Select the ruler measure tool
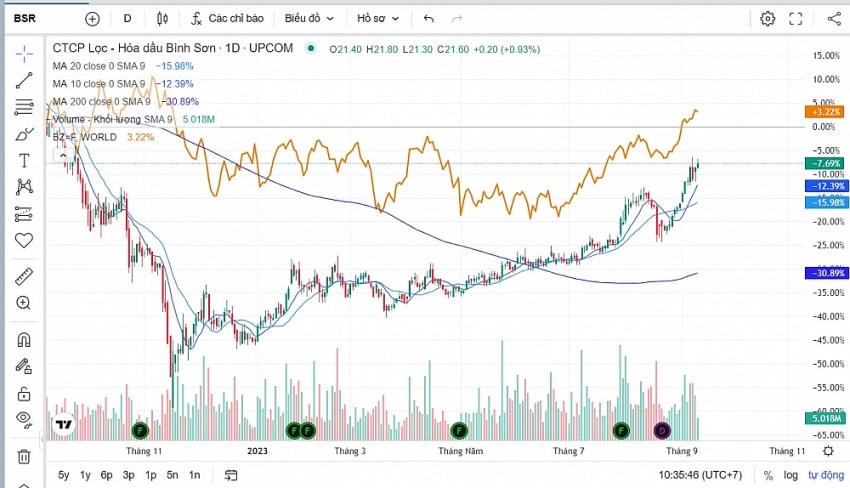Viewport: 850px width, 488px height. coord(24,277)
